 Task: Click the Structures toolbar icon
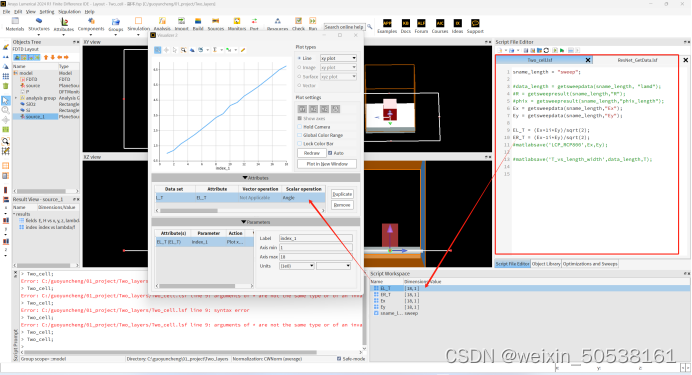(39, 21)
